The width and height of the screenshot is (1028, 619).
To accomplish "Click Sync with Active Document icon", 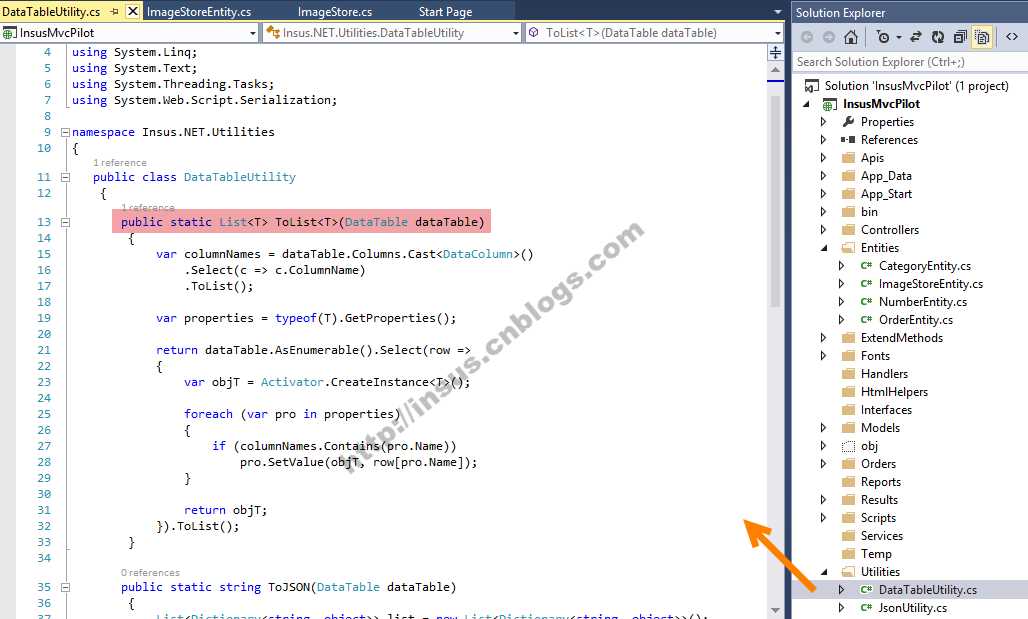I will [916, 37].
